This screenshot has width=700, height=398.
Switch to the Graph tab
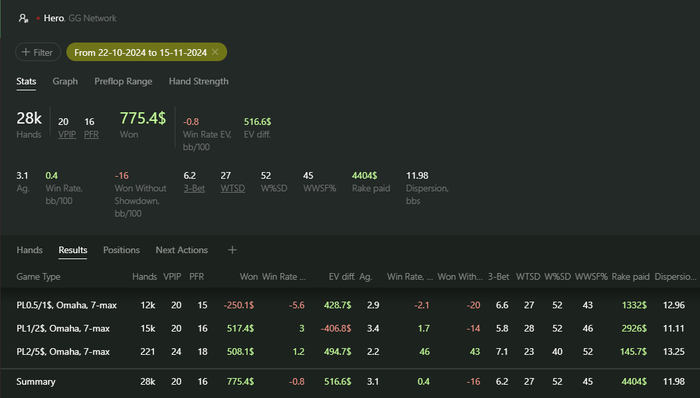pos(65,81)
